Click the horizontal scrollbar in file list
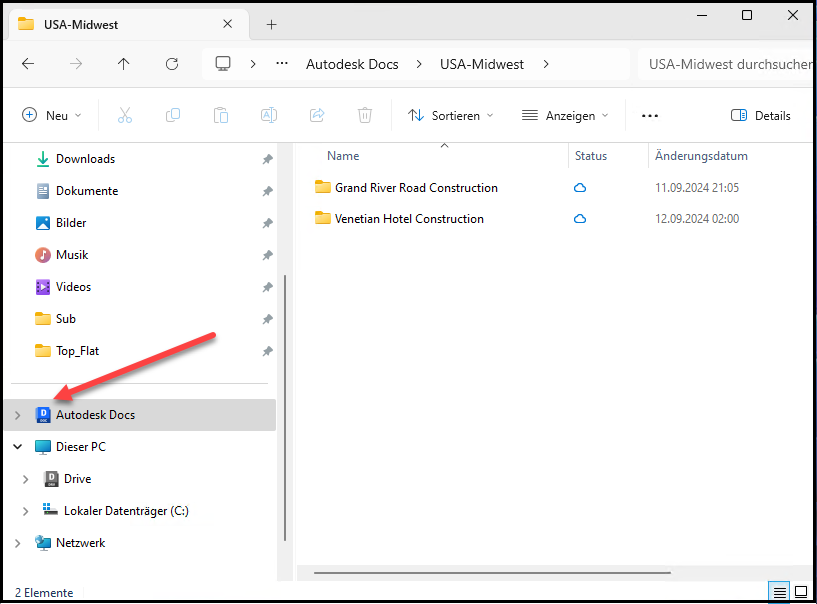Screen dimensions: 817x604 [492, 573]
